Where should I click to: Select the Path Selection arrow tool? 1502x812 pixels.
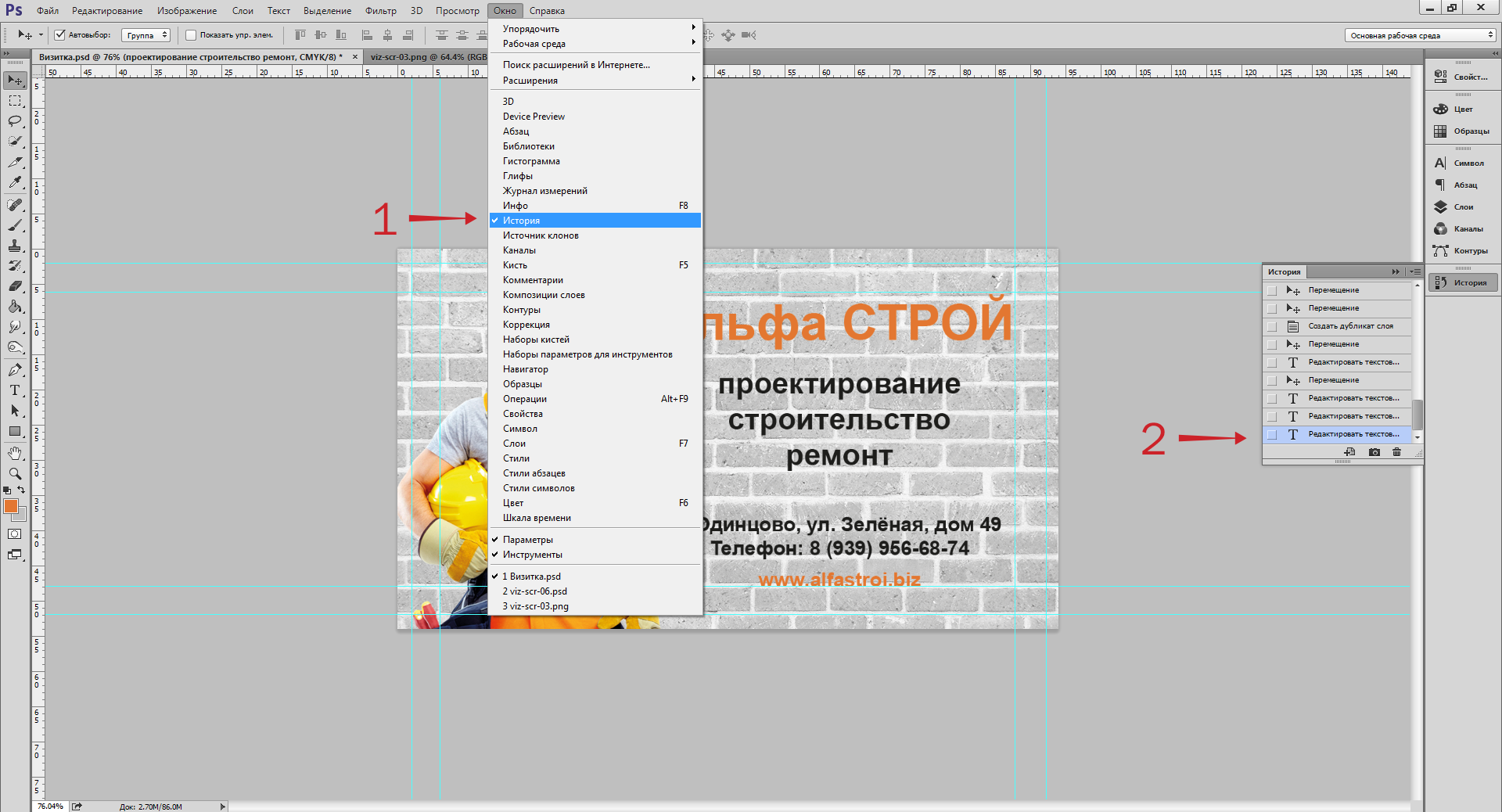(15, 411)
